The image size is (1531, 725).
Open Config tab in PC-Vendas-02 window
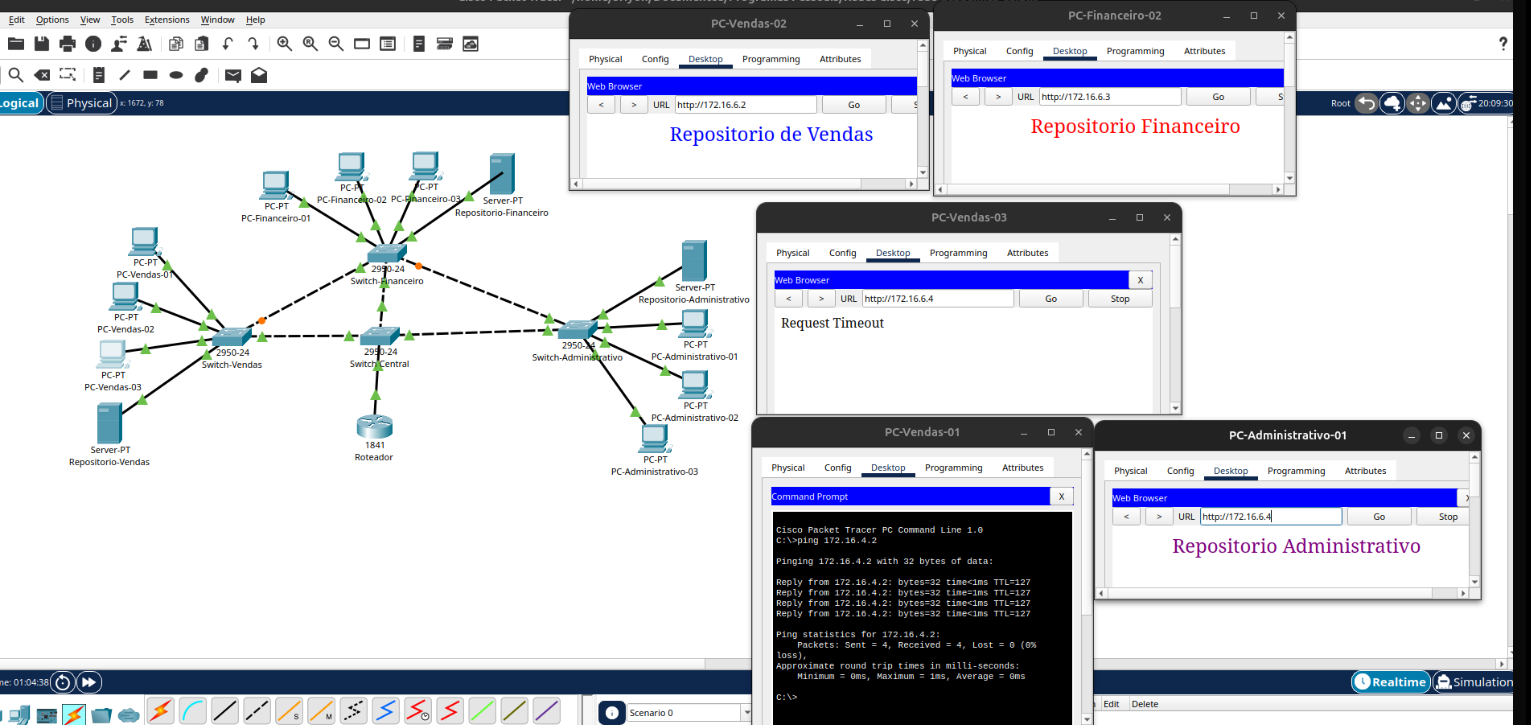(x=655, y=59)
